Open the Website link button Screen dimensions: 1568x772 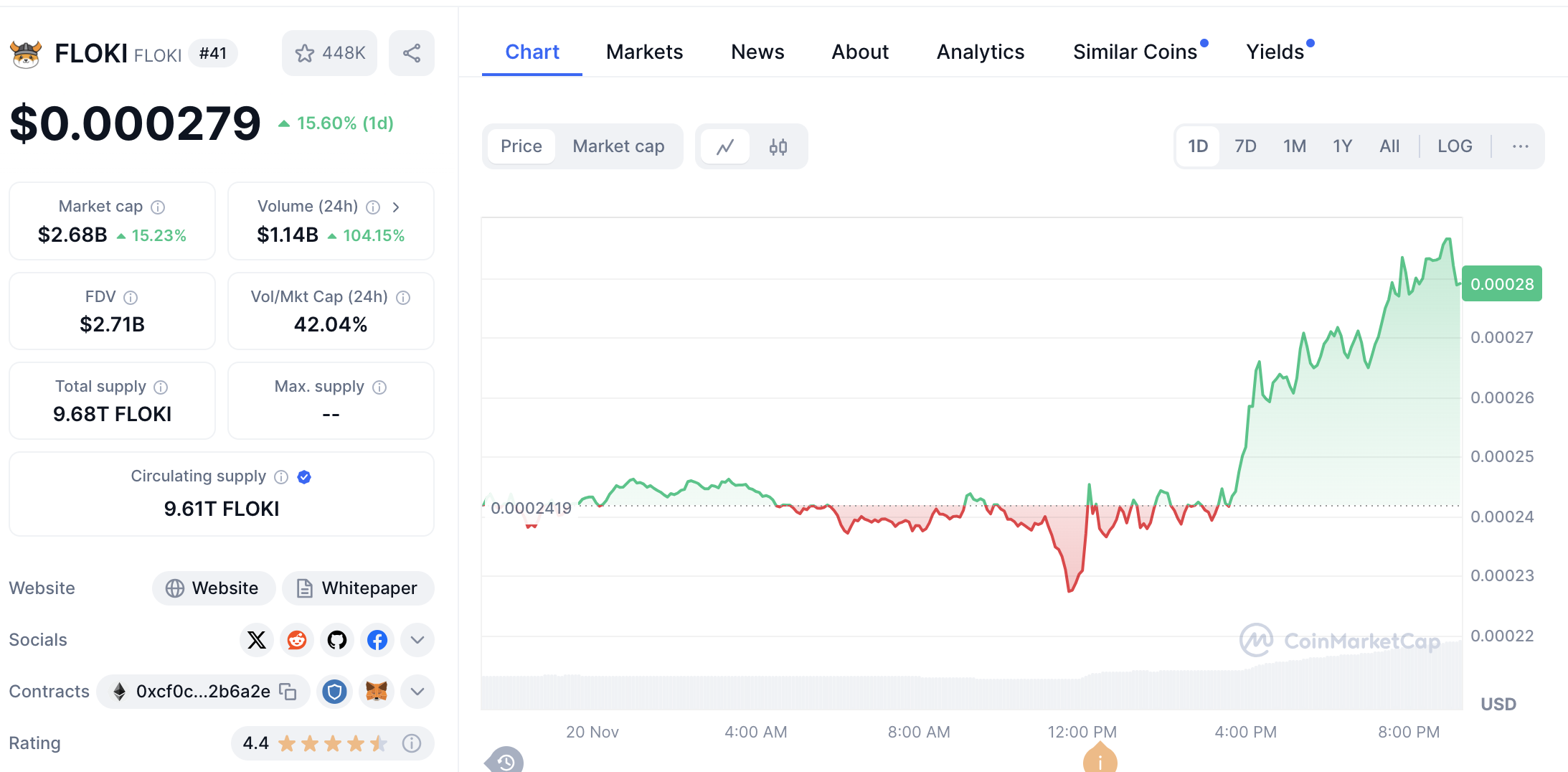coord(214,588)
